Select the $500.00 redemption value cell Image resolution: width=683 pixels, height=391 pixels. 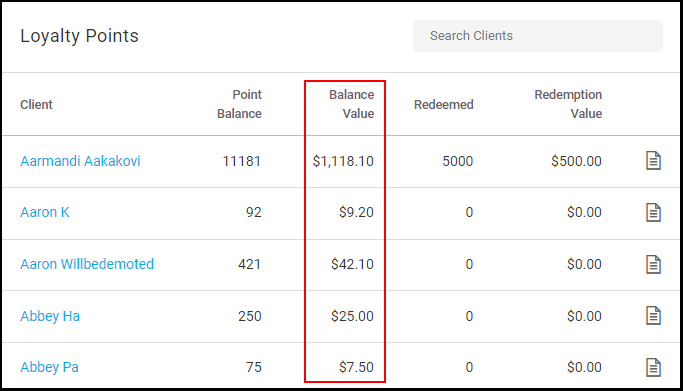pyautogui.click(x=576, y=161)
